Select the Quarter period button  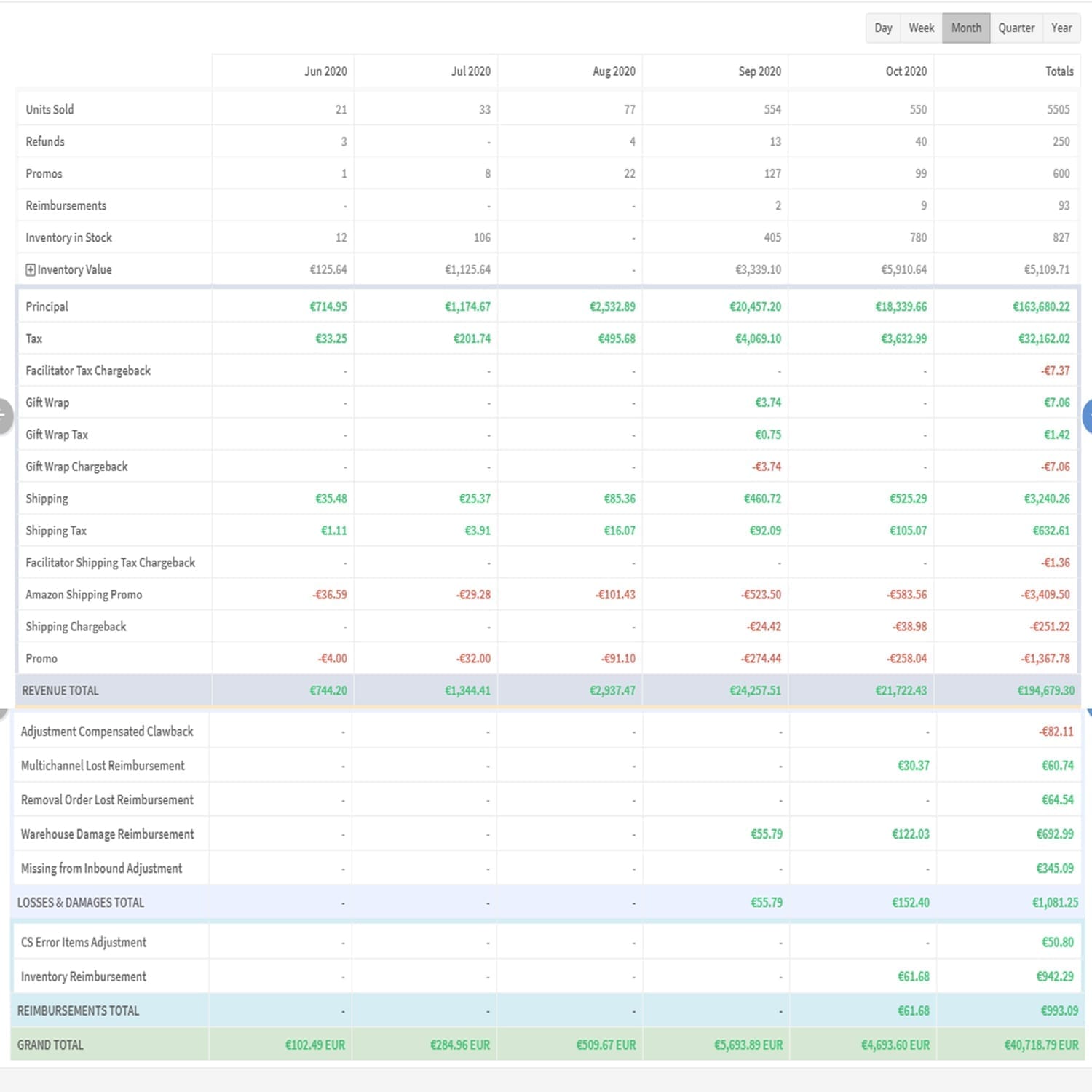coord(1016,28)
